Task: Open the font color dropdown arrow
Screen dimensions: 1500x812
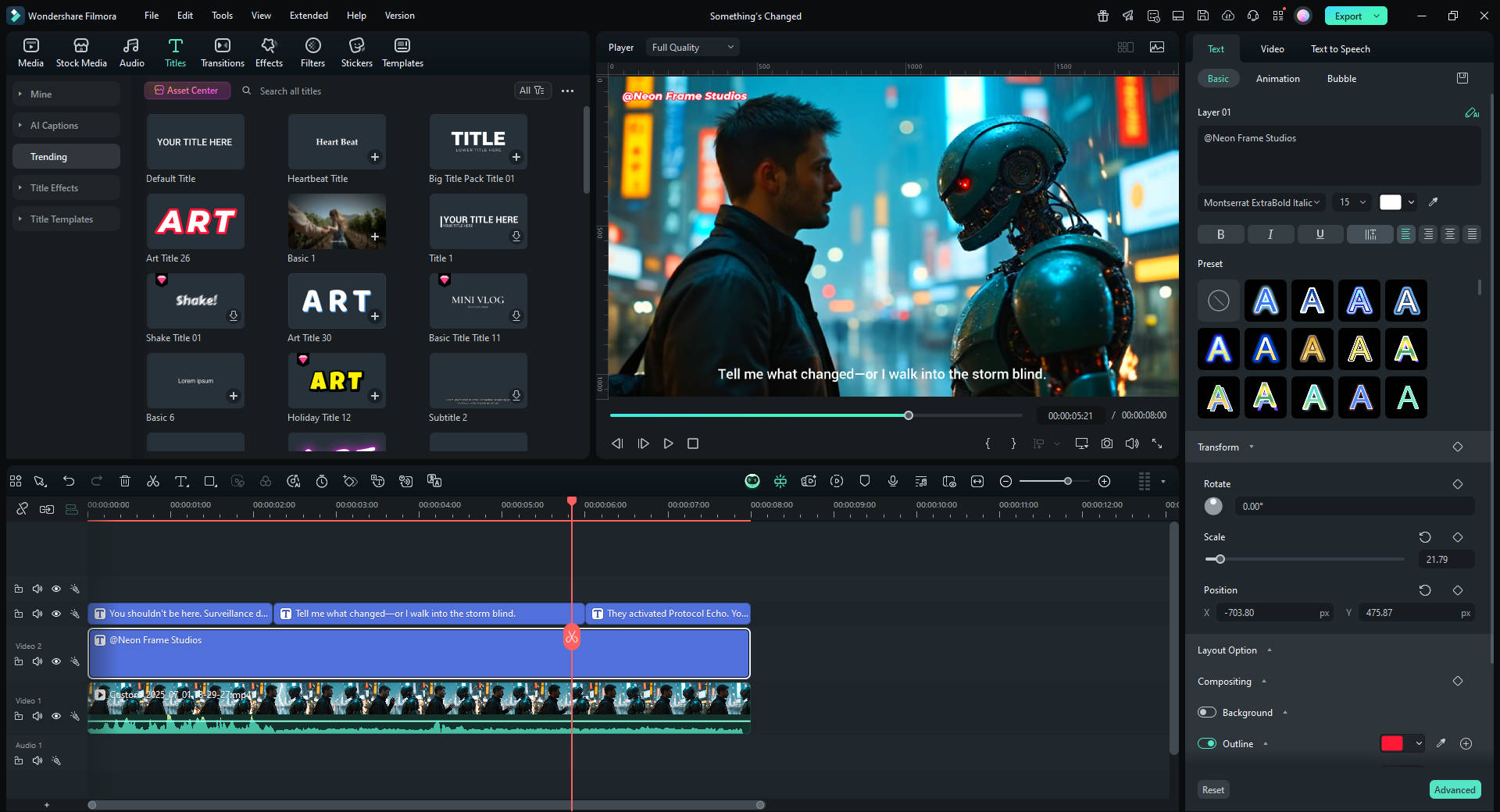Action: point(1411,202)
